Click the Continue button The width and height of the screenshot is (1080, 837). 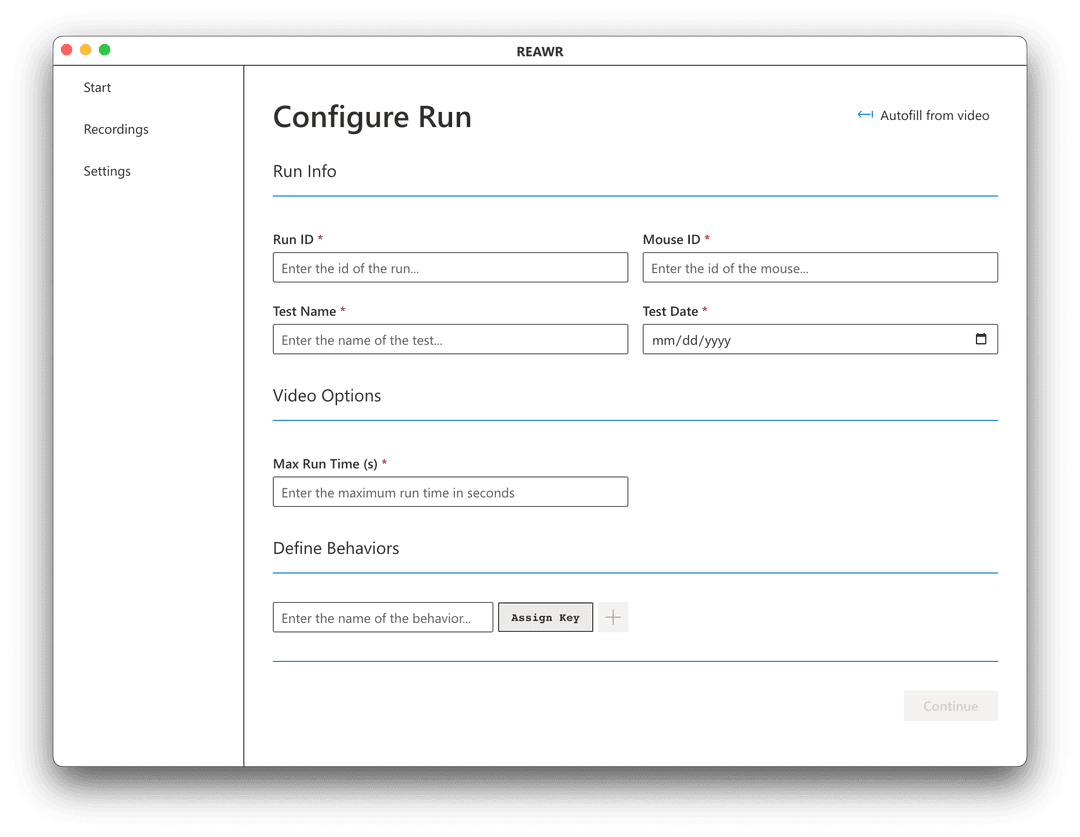950,705
